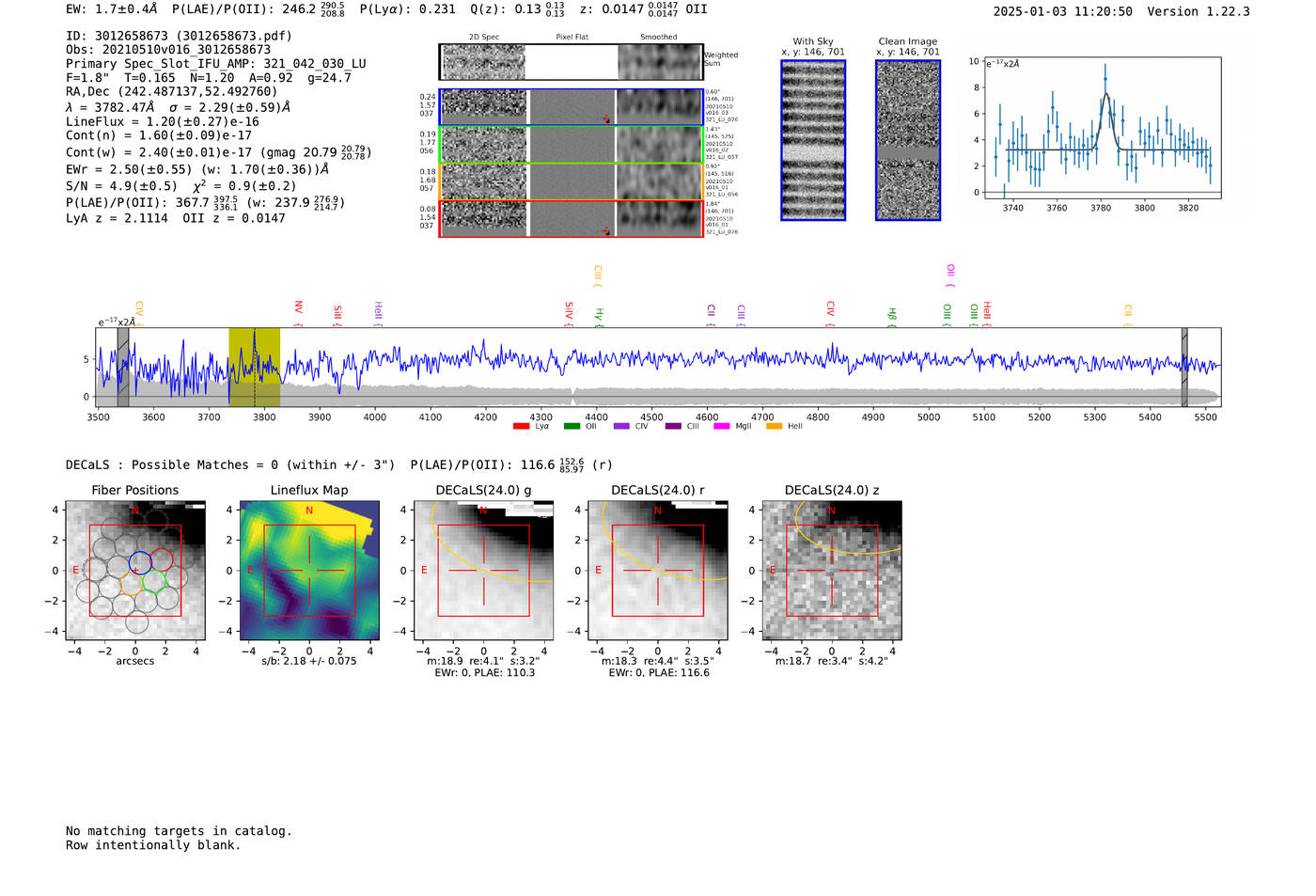Click the gray hatched band near 3550 Å
Image resolution: width=1316 pixels, height=896 pixels.
pyautogui.click(x=123, y=368)
